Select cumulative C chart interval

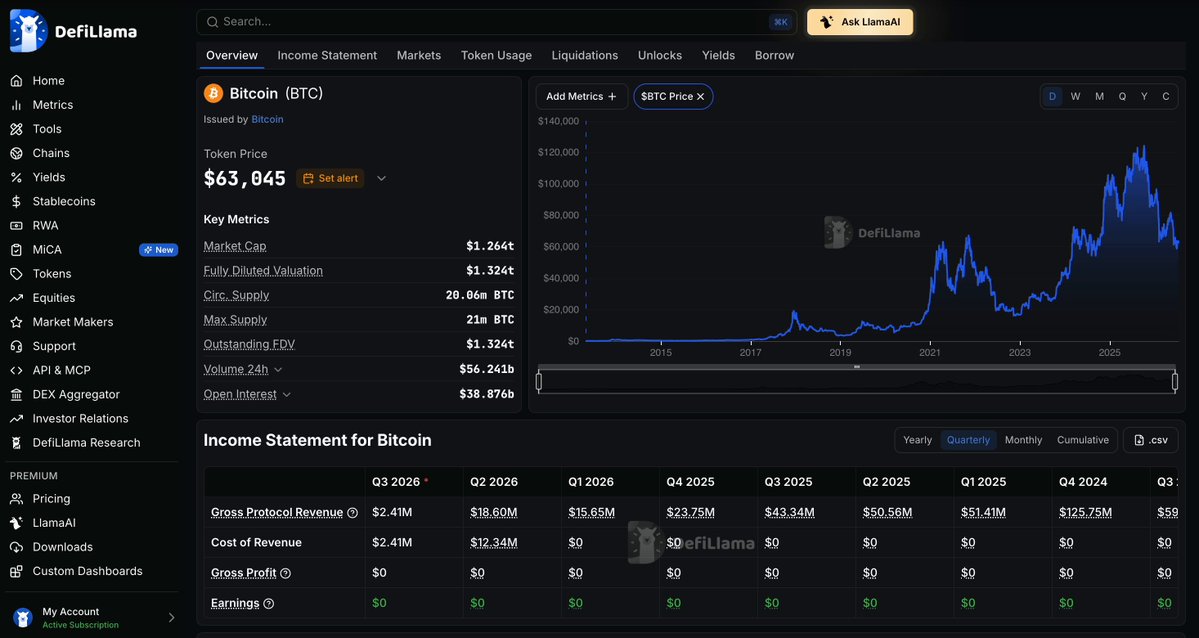[1166, 96]
